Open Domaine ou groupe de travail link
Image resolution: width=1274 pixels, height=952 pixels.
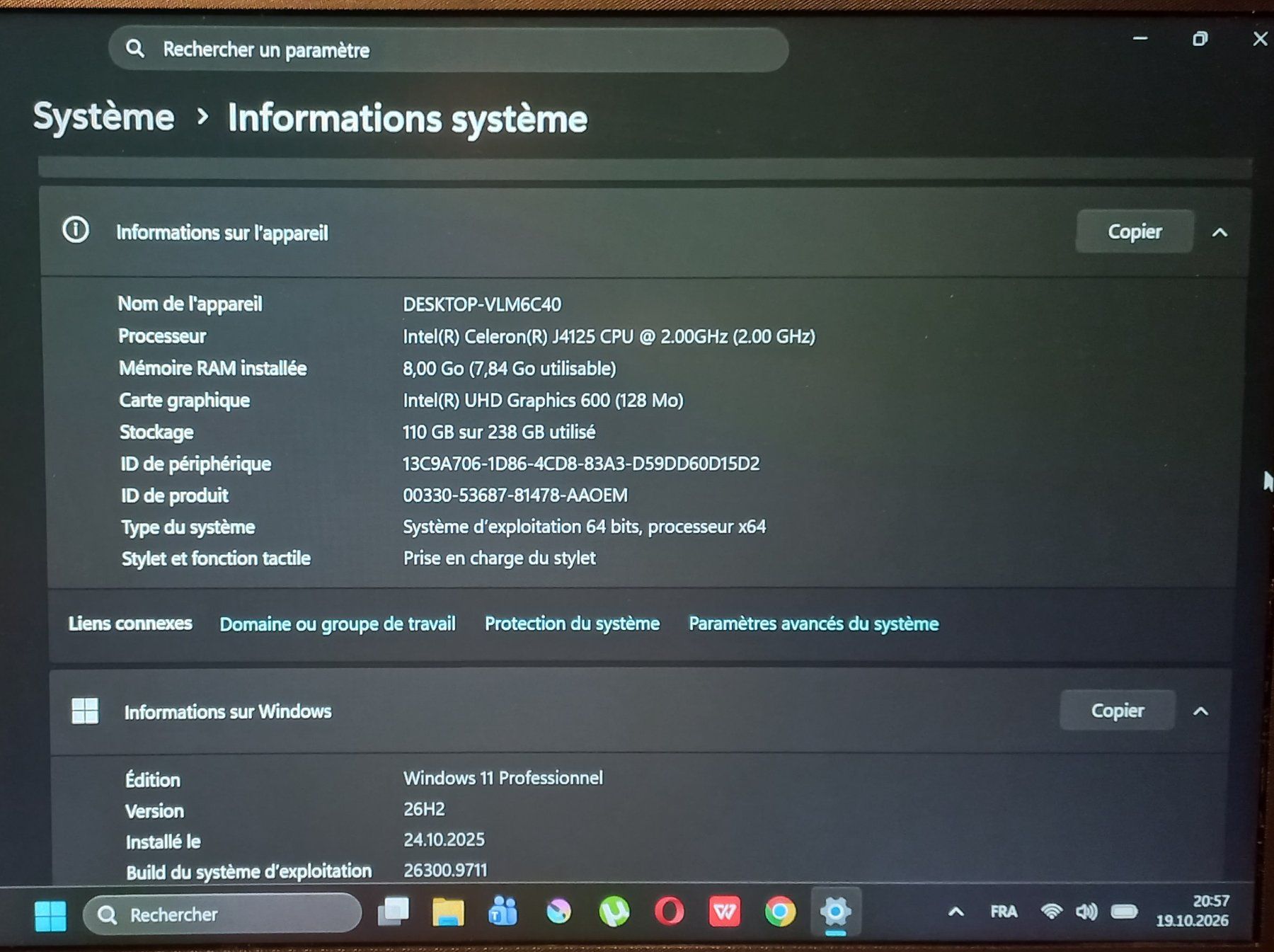pyautogui.click(x=338, y=624)
